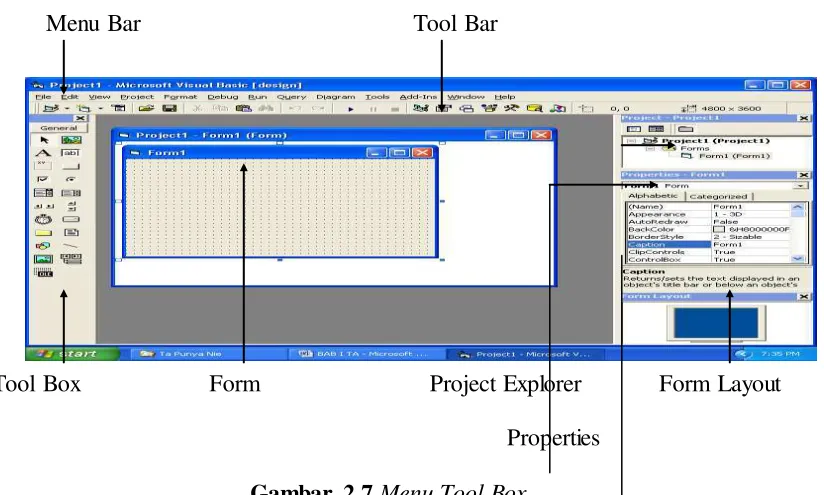The image size is (824, 495).
Task: Click the Form Layout Window toolbar icon
Action: point(467,108)
